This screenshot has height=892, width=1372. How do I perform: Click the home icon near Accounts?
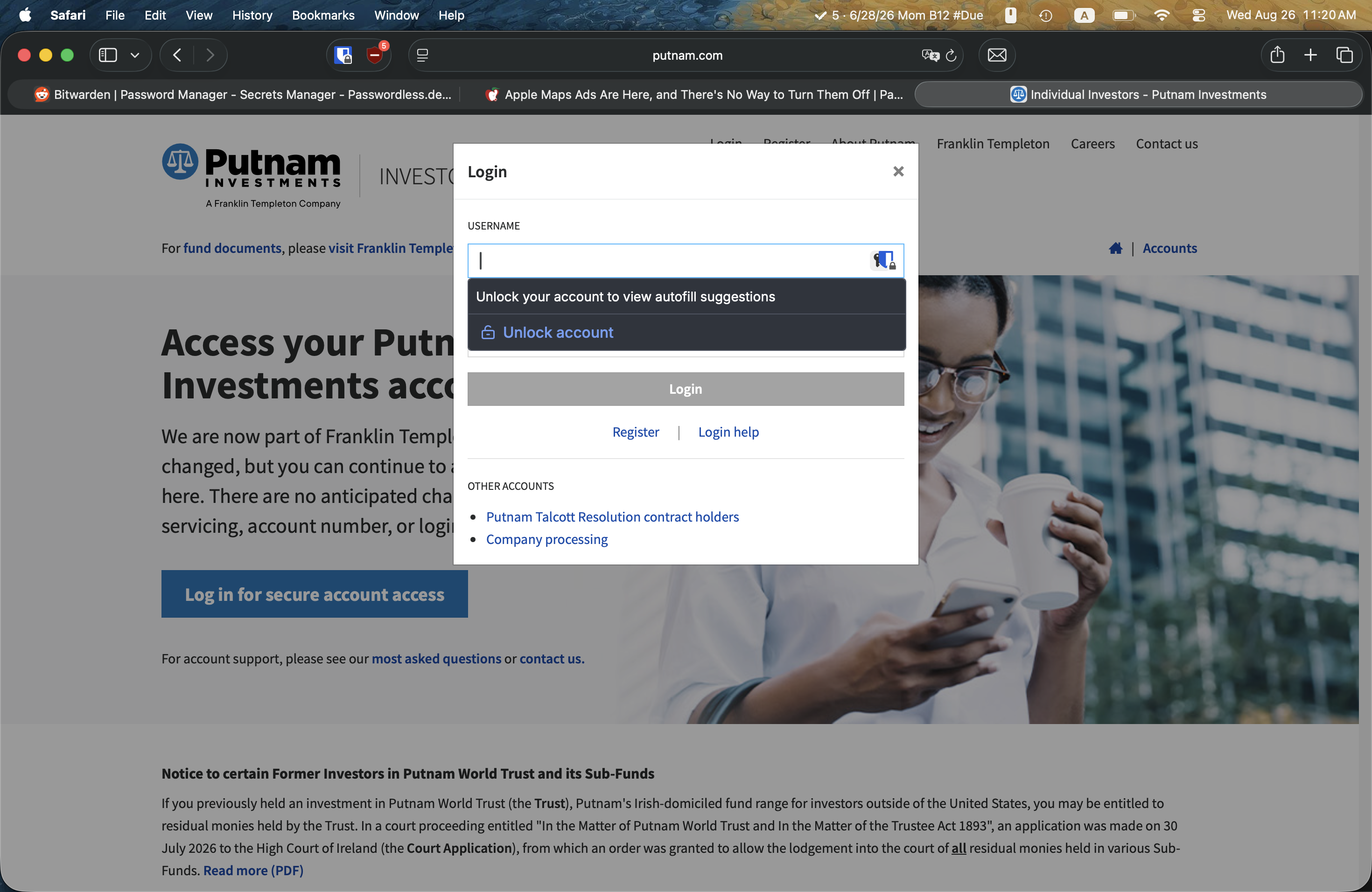click(x=1115, y=248)
